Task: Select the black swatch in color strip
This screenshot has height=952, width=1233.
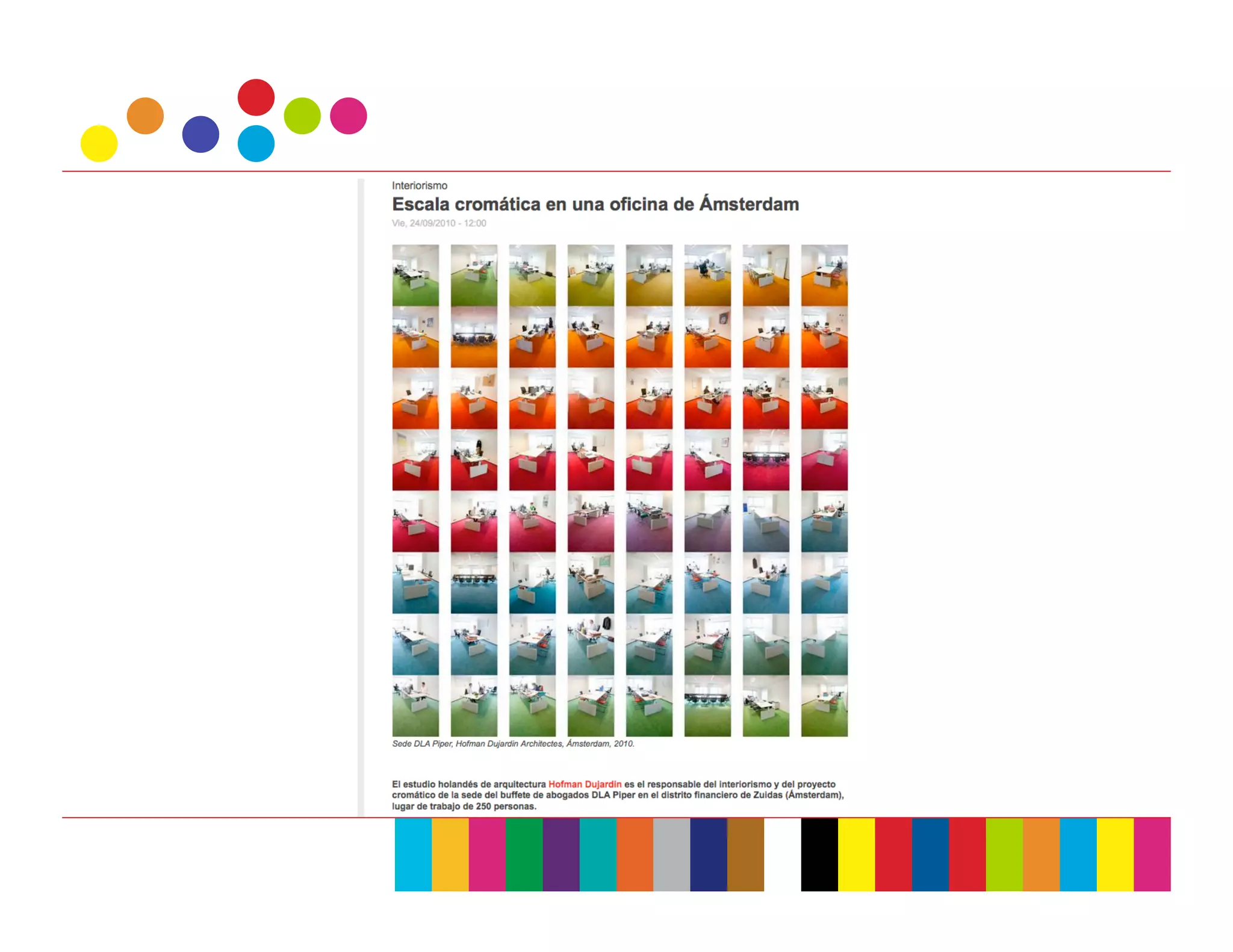Action: 819,855
